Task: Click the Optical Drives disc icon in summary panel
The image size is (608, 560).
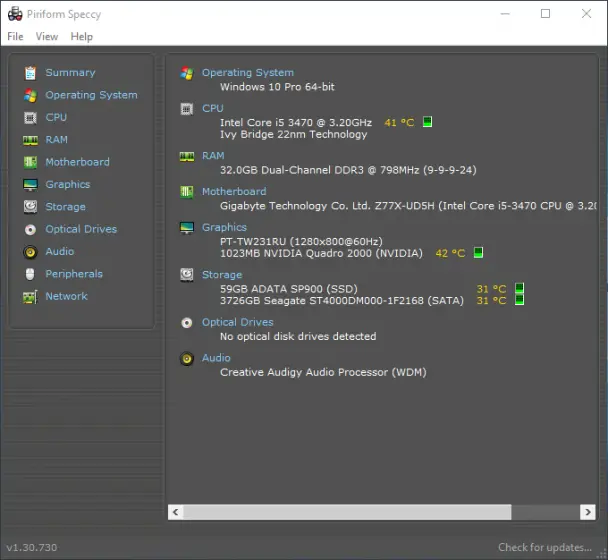Action: point(187,323)
